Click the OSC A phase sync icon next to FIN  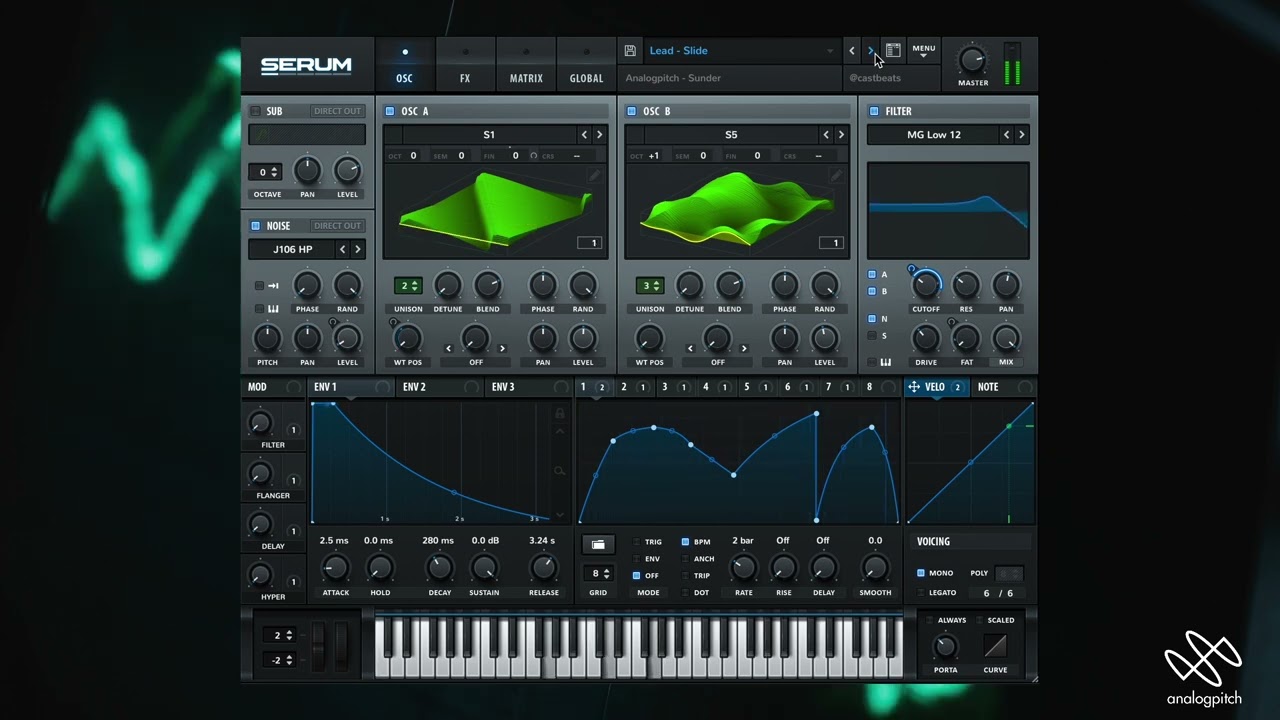click(533, 156)
